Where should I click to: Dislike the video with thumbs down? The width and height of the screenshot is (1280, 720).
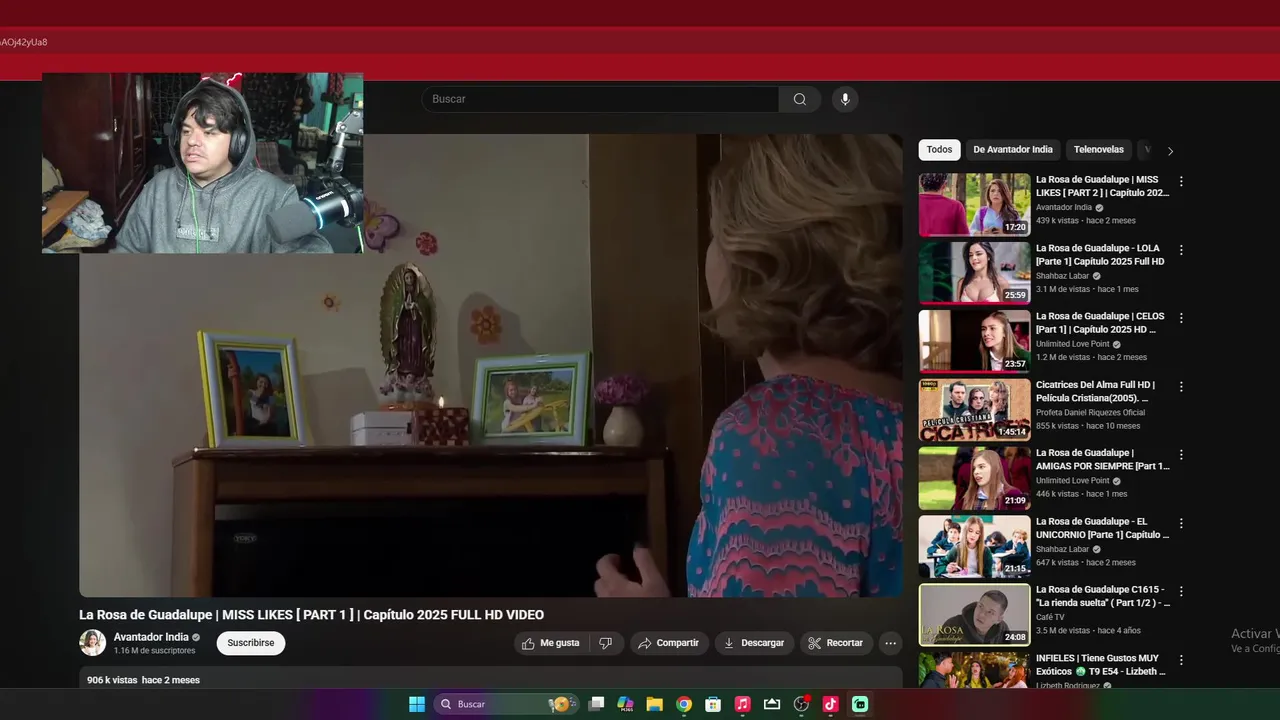tap(606, 643)
